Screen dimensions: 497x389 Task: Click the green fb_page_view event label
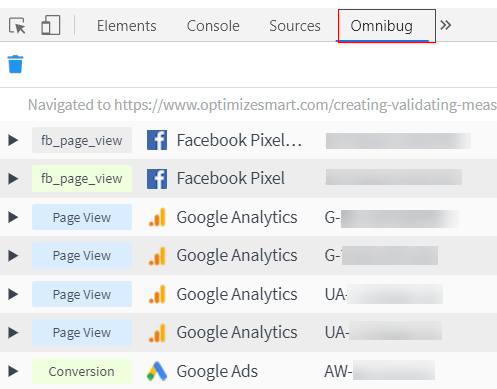tap(82, 178)
